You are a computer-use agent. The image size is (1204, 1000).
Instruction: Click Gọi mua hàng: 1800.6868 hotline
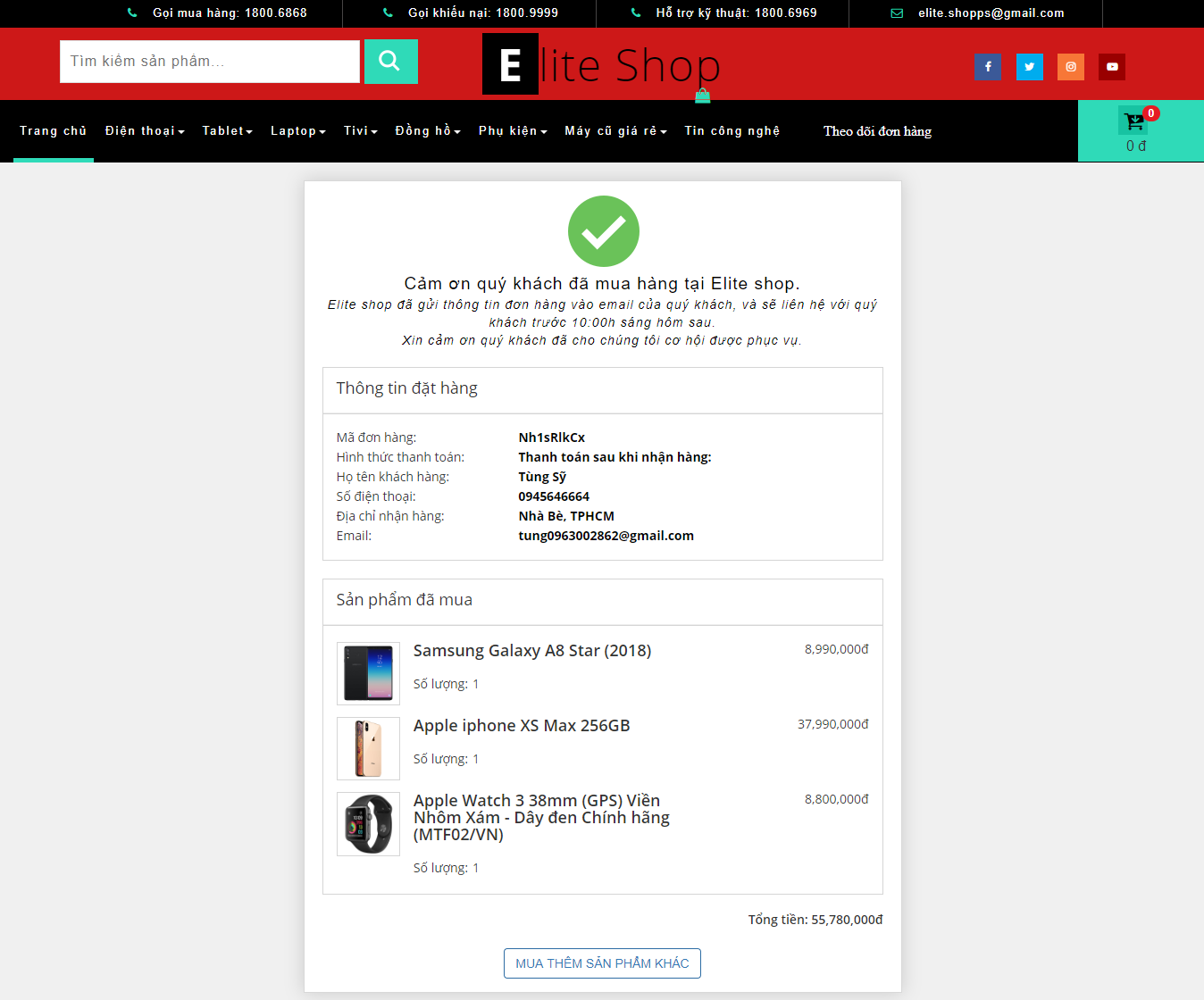click(x=230, y=13)
